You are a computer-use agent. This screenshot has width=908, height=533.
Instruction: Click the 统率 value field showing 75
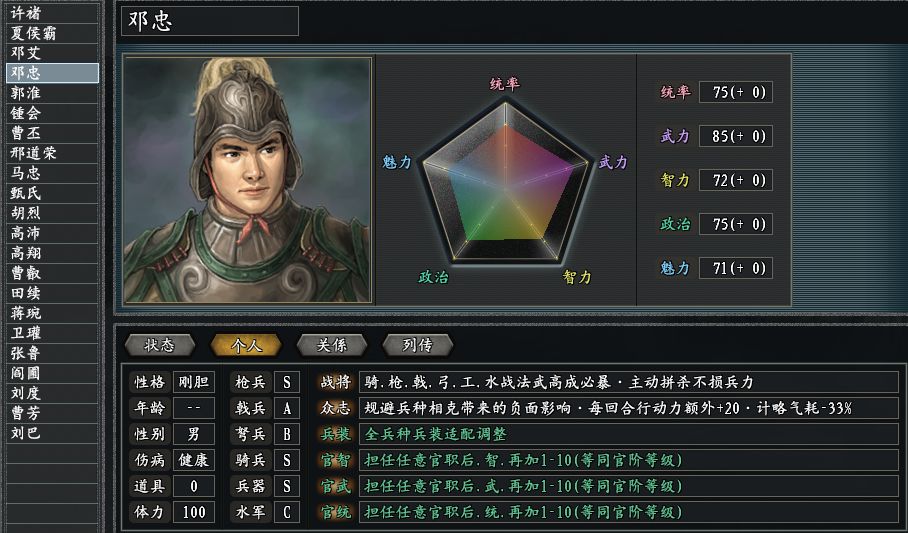tap(735, 92)
